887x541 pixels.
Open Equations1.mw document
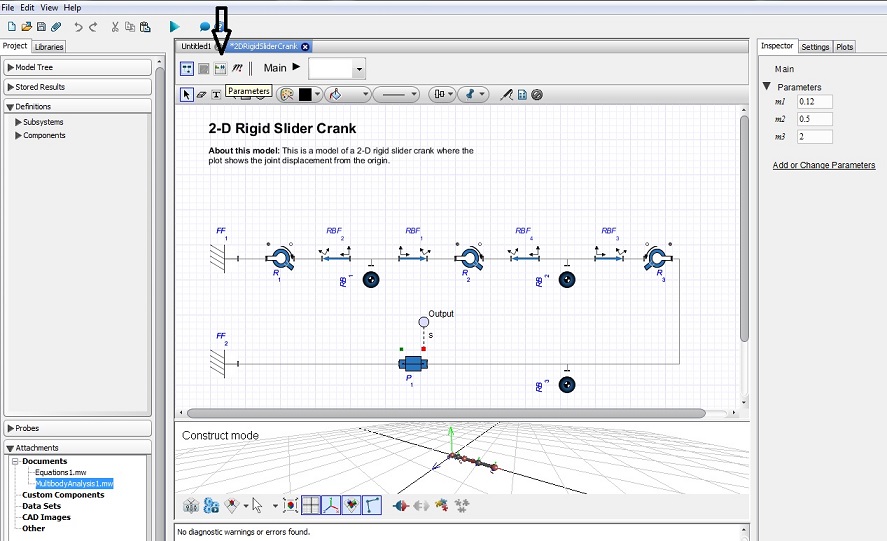pyautogui.click(x=60, y=472)
